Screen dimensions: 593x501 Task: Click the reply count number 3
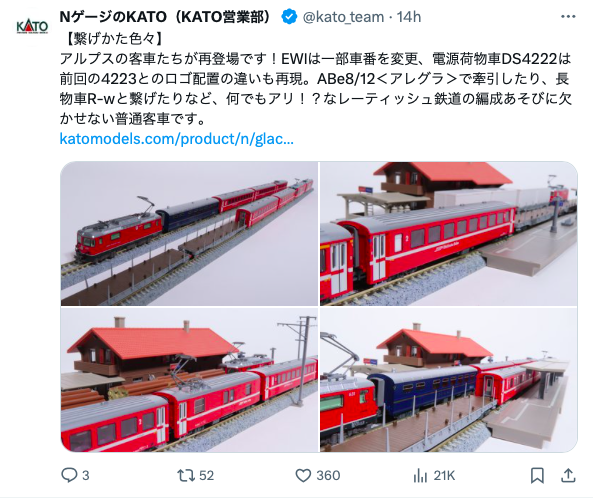point(85,475)
